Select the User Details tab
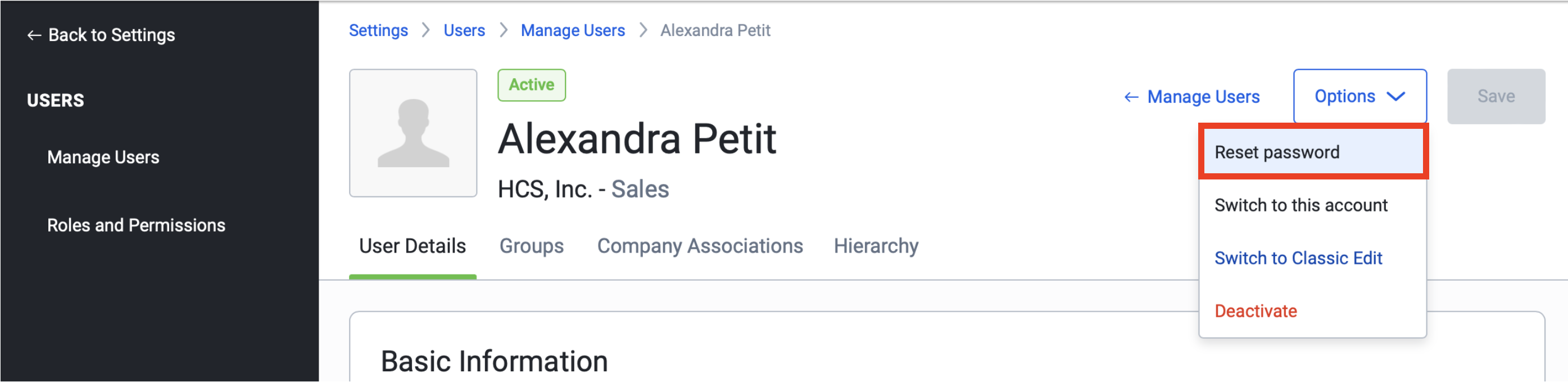 tap(412, 246)
